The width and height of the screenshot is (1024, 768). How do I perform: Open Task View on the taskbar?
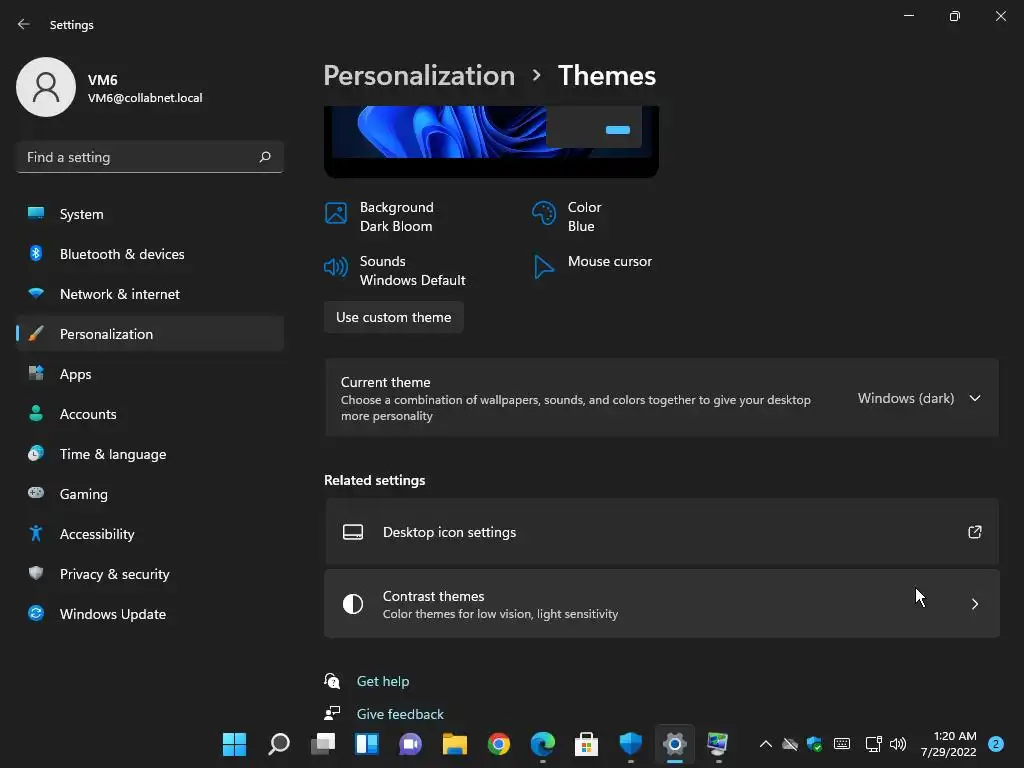click(x=323, y=744)
